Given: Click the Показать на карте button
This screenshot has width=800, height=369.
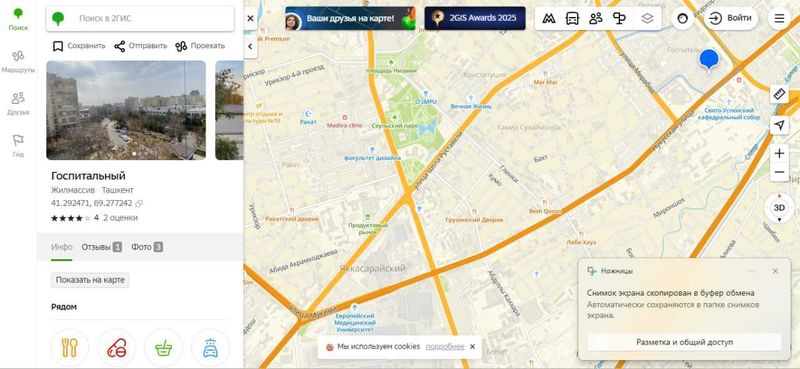Looking at the screenshot, I should pyautogui.click(x=90, y=280).
